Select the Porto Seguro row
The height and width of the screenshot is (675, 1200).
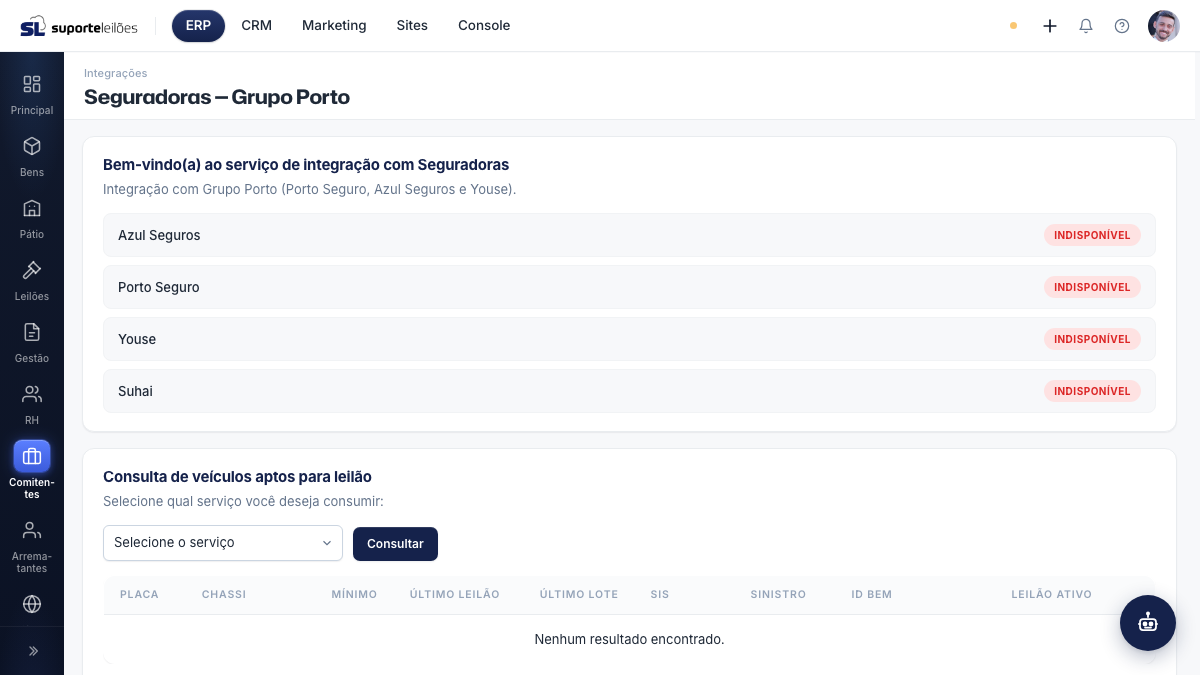pyautogui.click(x=629, y=287)
